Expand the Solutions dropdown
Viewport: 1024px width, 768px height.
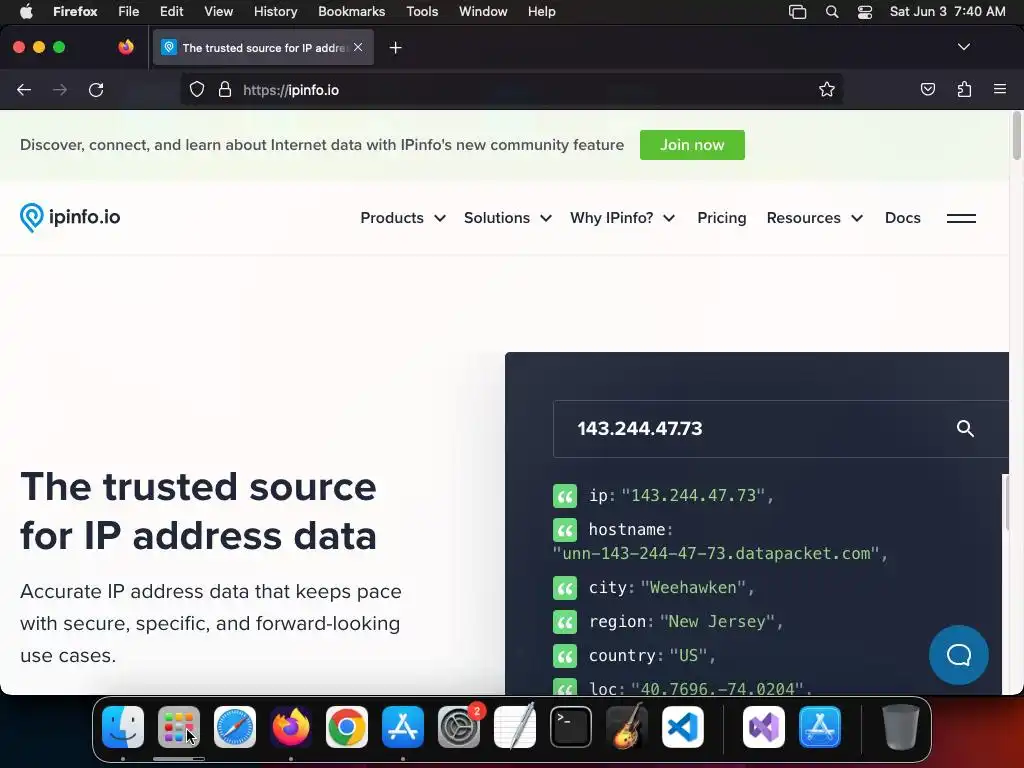pos(507,218)
